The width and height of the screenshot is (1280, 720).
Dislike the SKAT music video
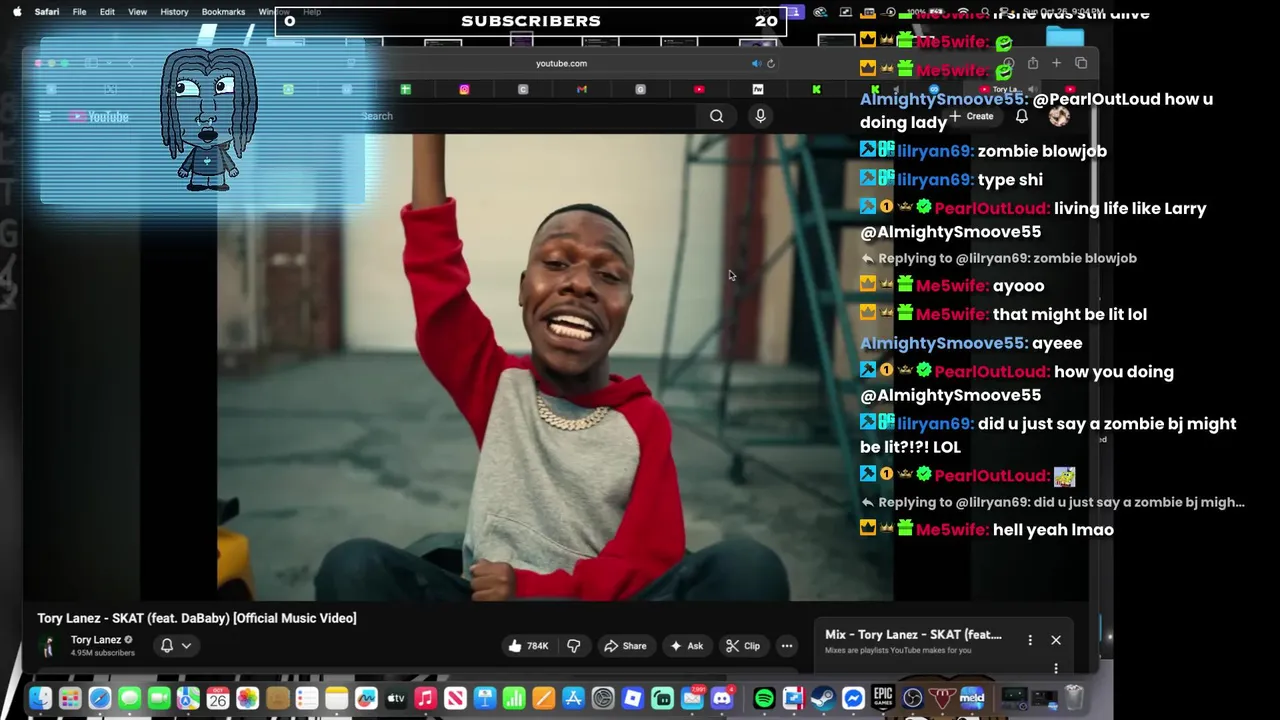574,646
